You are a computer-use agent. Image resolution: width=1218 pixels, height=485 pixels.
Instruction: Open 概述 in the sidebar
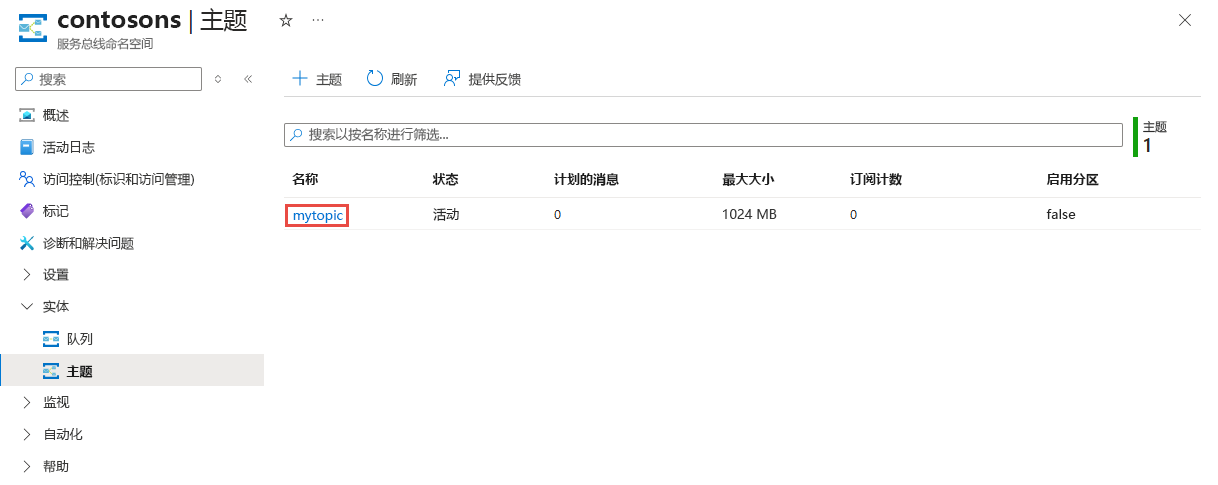click(x=56, y=116)
